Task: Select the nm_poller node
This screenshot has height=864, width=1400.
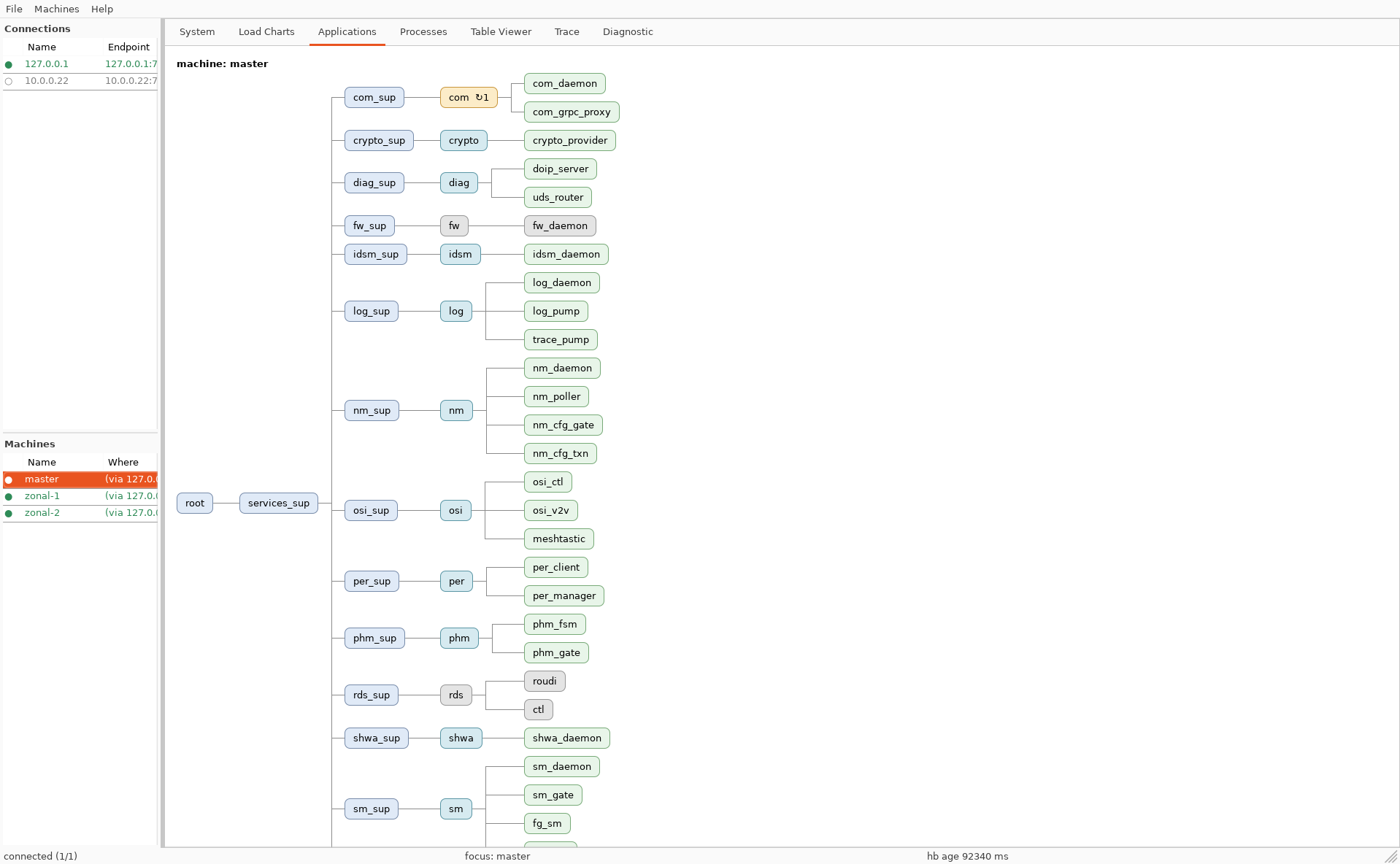Action: tap(556, 397)
